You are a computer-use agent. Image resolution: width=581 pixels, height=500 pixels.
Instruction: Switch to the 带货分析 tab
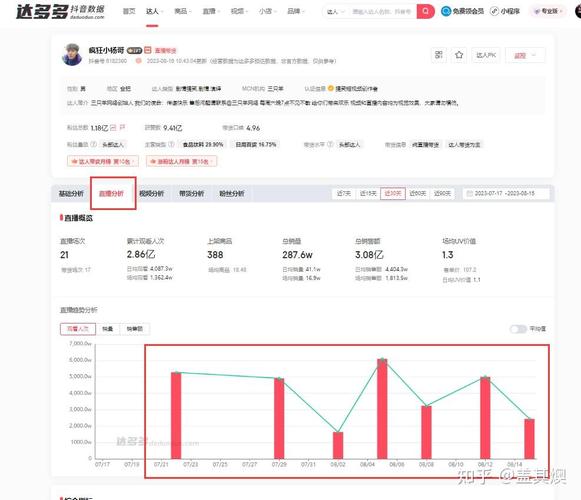[x=192, y=193]
